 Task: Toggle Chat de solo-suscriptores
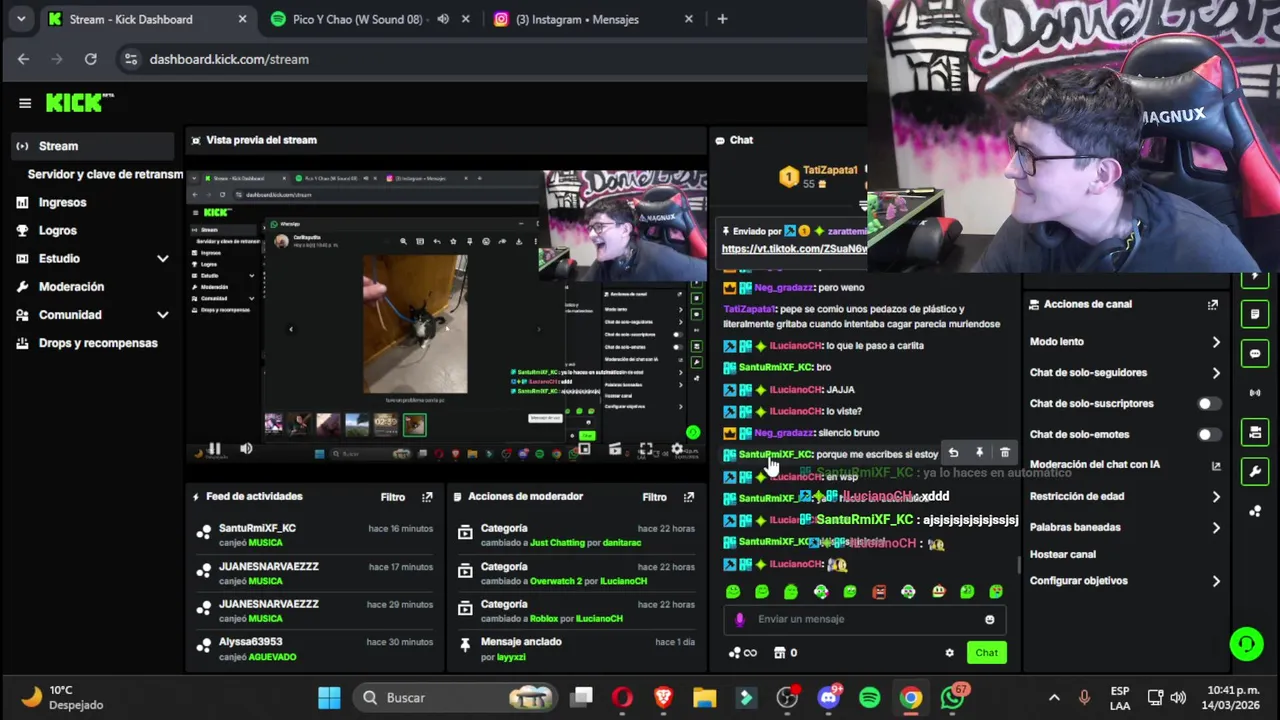(1208, 404)
